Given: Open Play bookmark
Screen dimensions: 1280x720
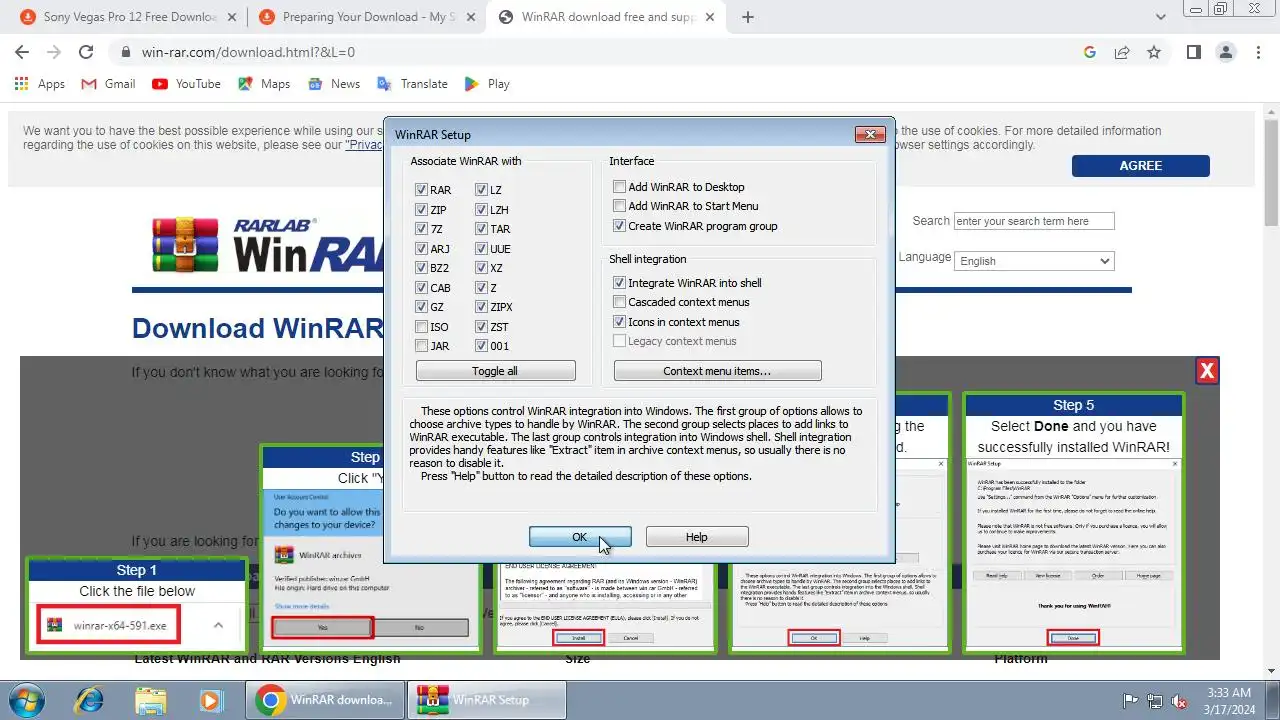Looking at the screenshot, I should point(487,84).
